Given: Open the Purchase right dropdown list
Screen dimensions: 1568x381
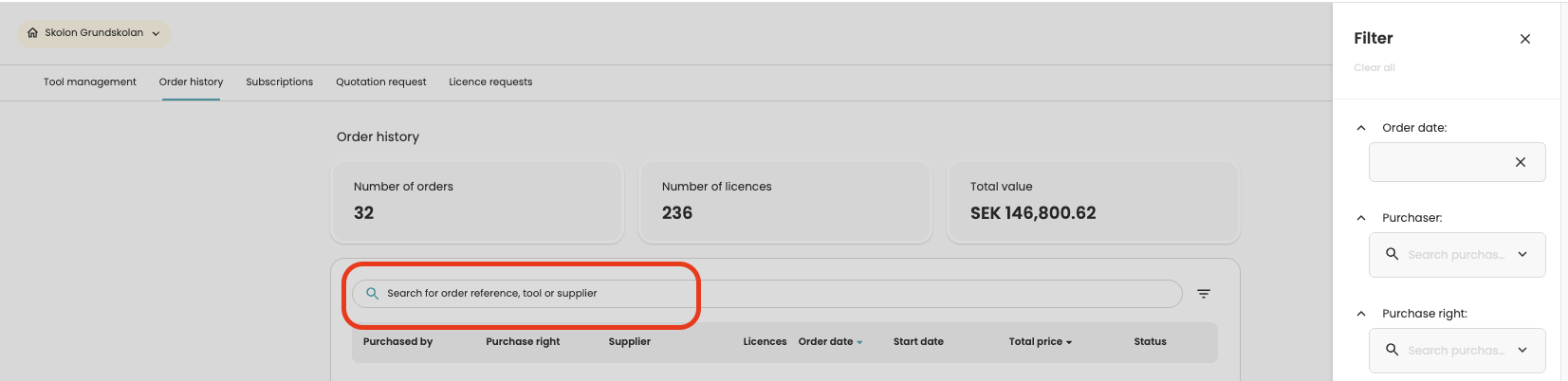Looking at the screenshot, I should point(1522,350).
